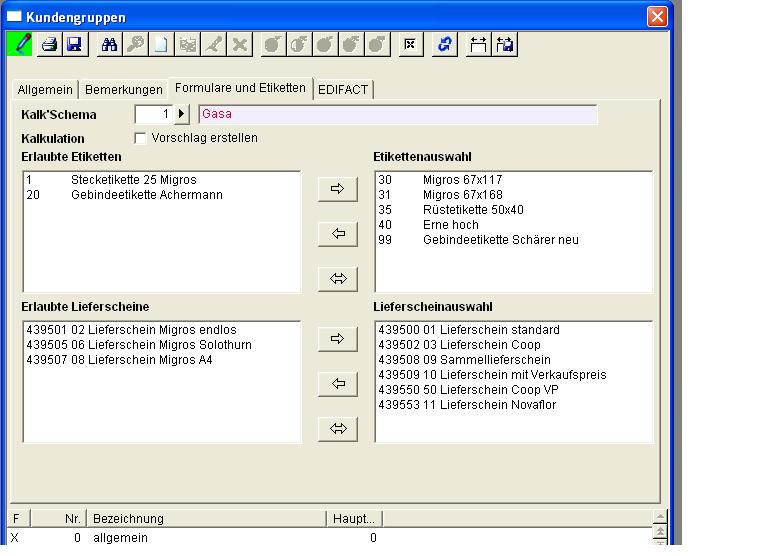Refresh data with the blue arrows icon
Image resolution: width=768 pixels, height=556 pixels.
click(445, 45)
